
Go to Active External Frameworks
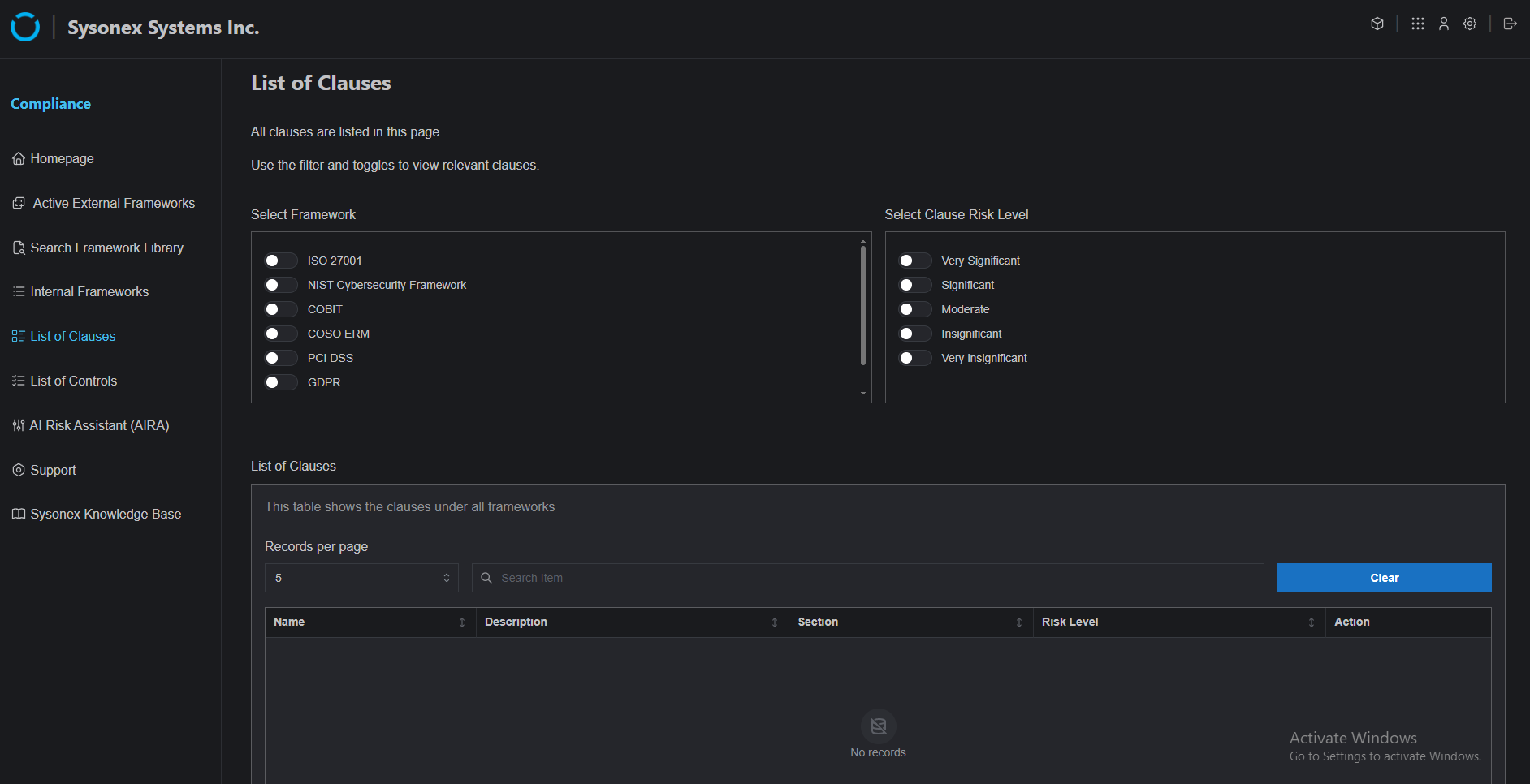[114, 203]
